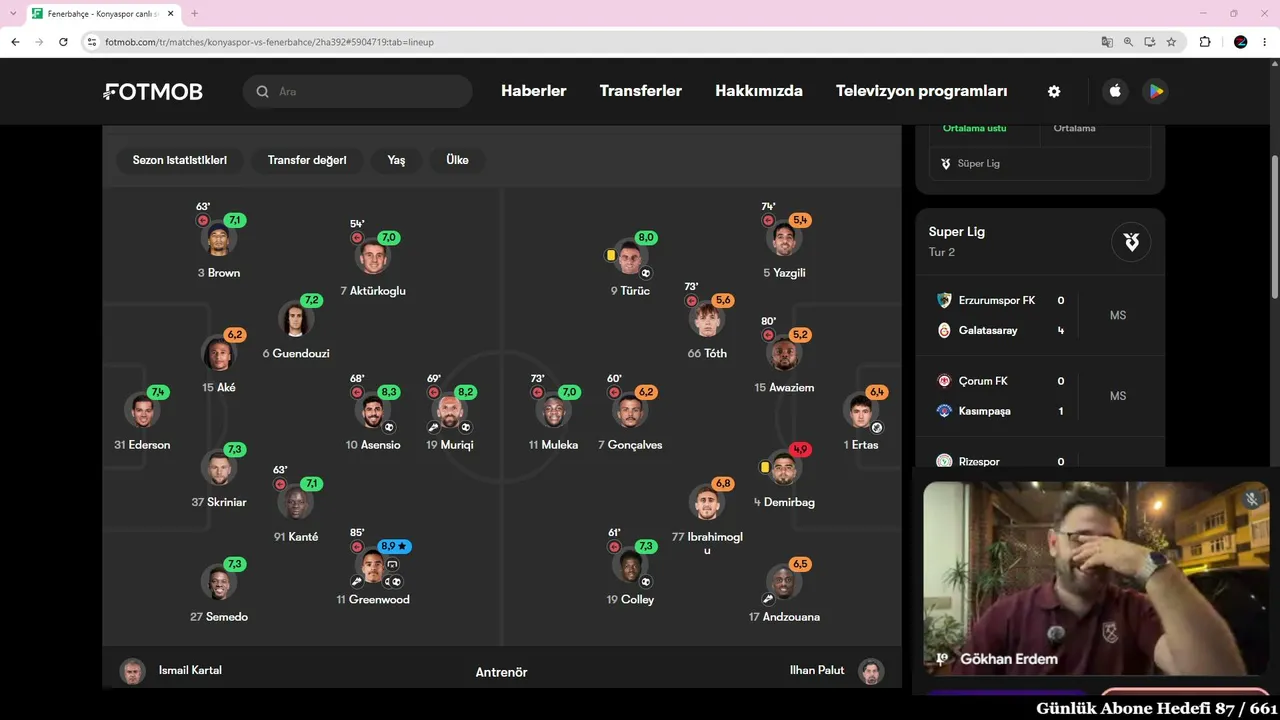This screenshot has height=720, width=1280.
Task: Click the page vertical scrollbar
Action: coord(1274,227)
